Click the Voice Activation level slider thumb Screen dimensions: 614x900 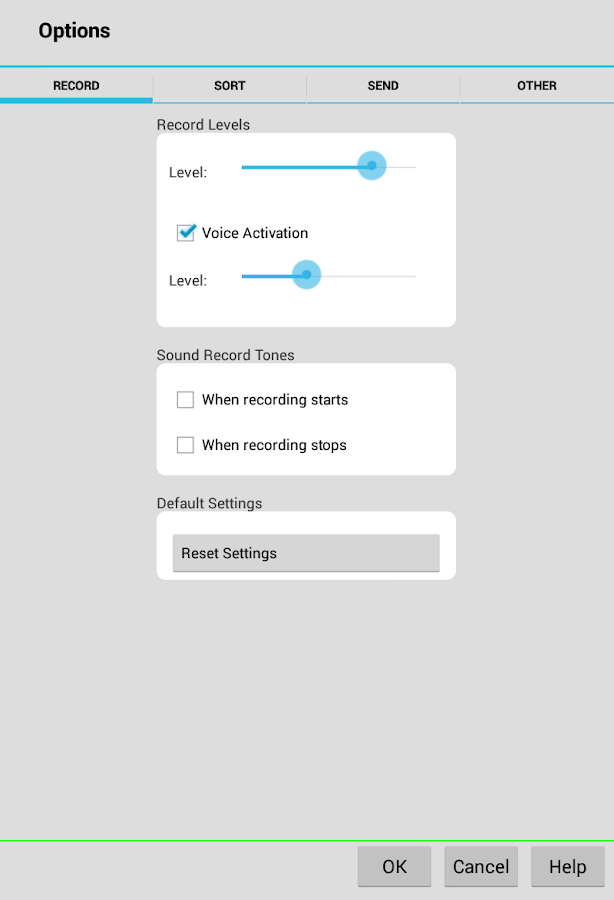click(306, 275)
